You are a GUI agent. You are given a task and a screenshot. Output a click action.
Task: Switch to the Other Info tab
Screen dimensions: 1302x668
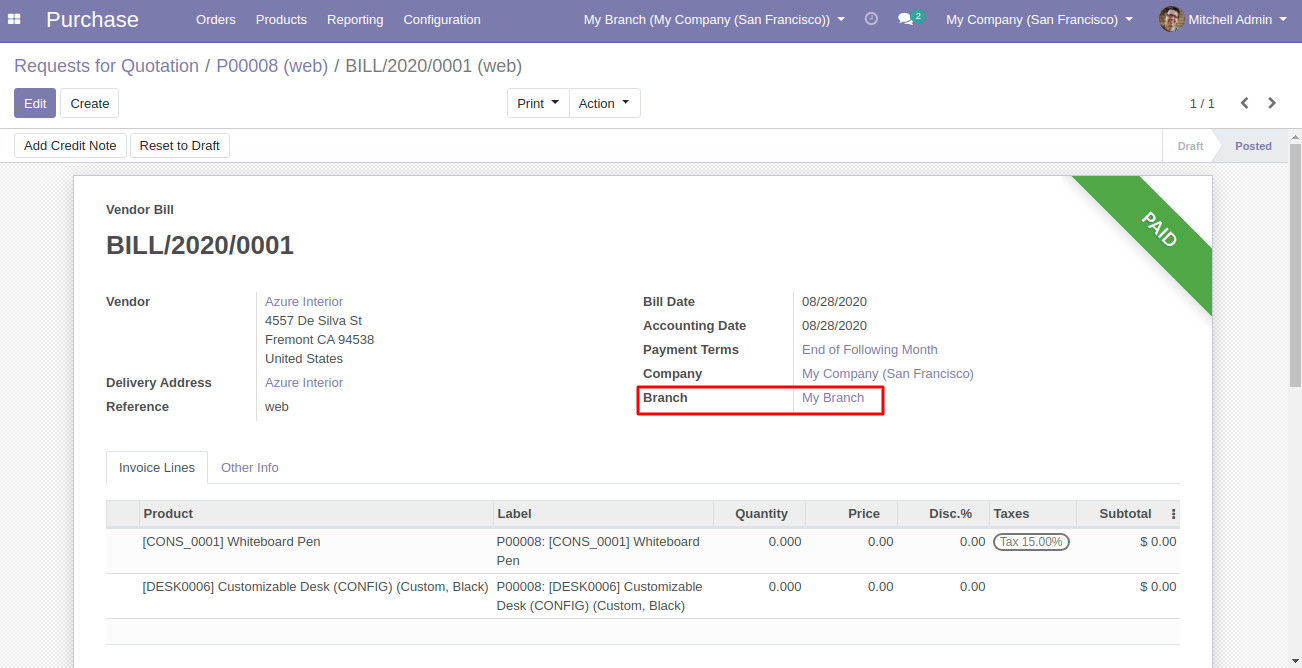click(x=250, y=468)
